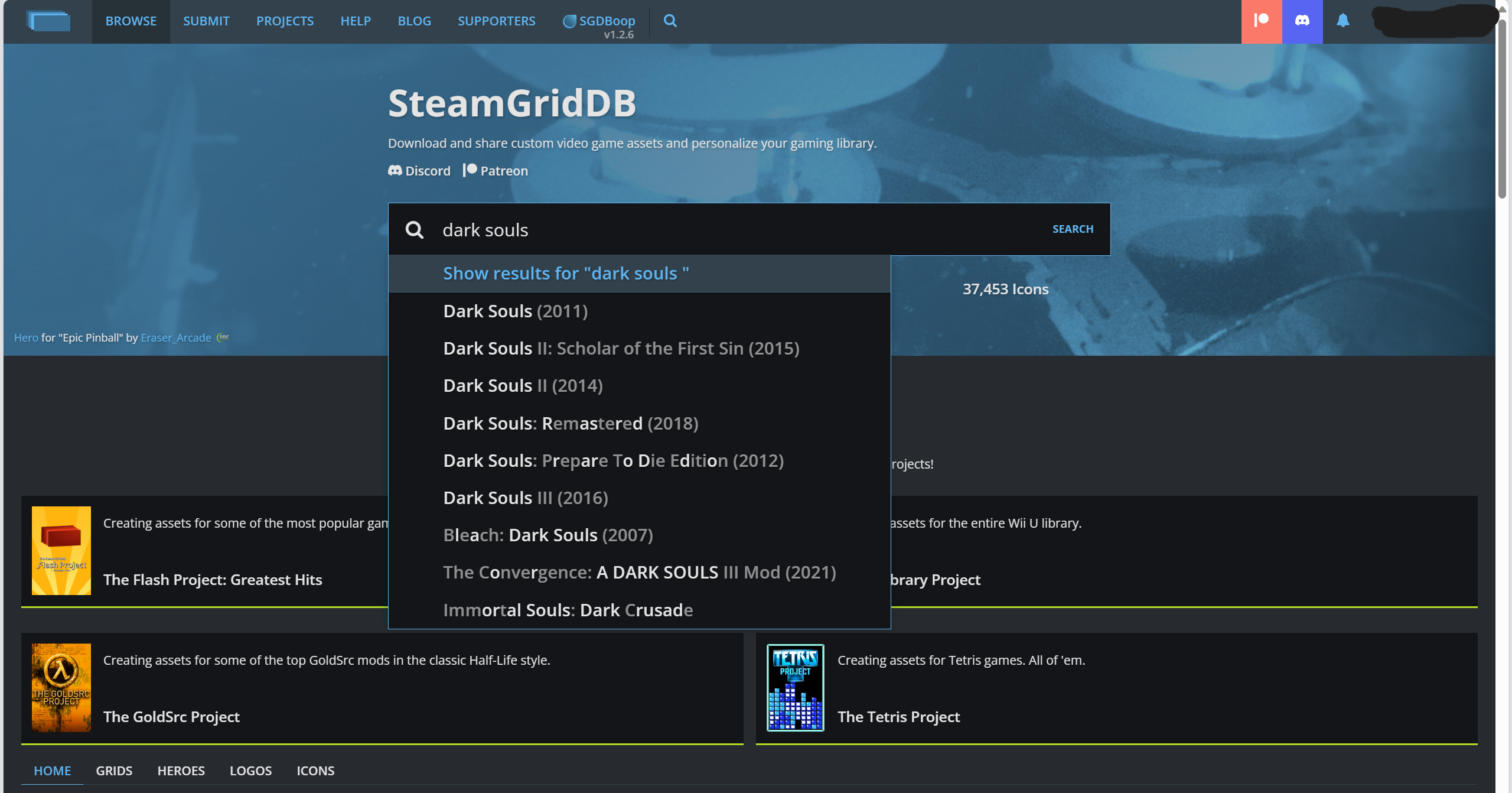Open the navbar search magnifier icon
Viewport: 1512px width, 793px height.
coord(670,21)
